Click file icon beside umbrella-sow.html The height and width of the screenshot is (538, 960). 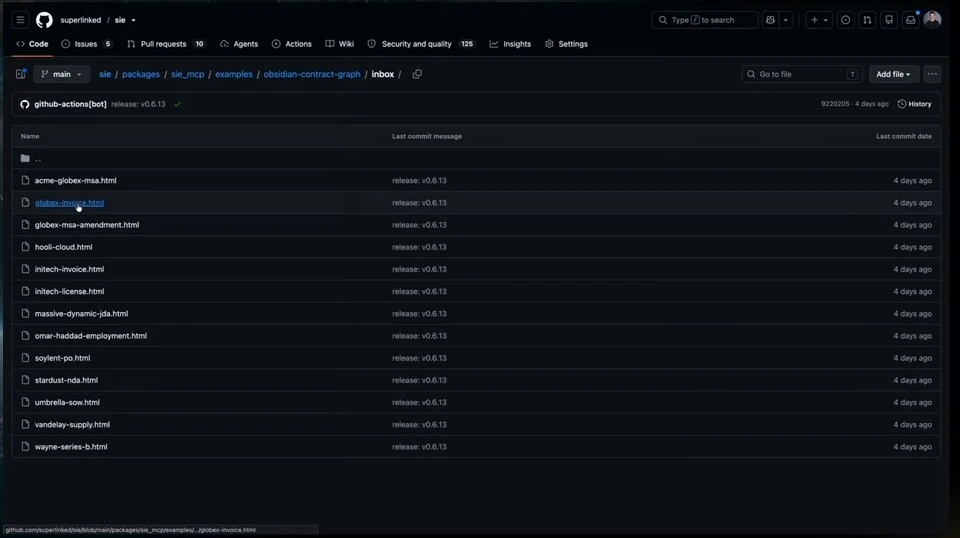pyautogui.click(x=25, y=402)
